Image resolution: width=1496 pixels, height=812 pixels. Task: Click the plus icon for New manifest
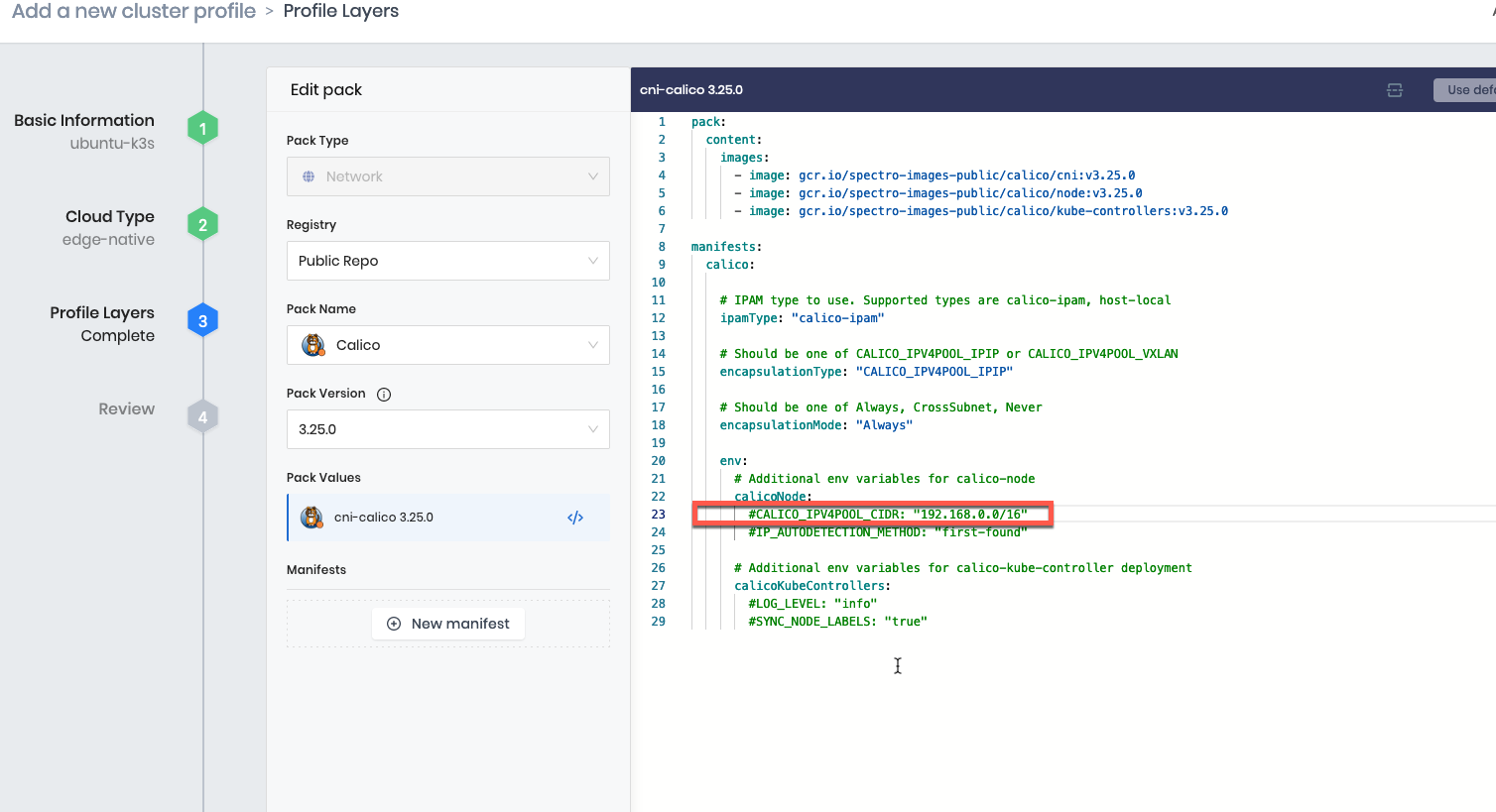(x=394, y=624)
